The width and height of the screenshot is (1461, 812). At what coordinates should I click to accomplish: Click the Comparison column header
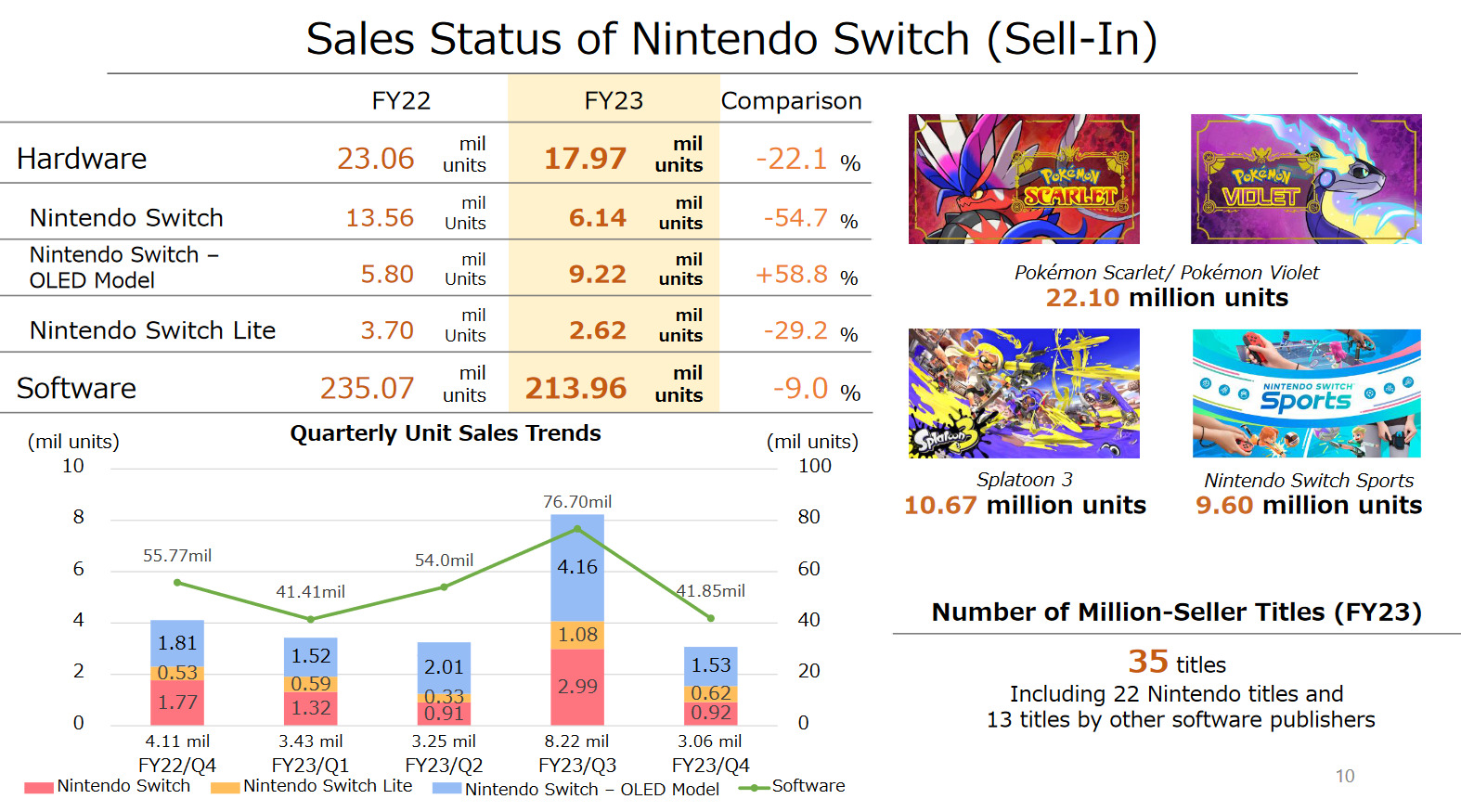(791, 100)
